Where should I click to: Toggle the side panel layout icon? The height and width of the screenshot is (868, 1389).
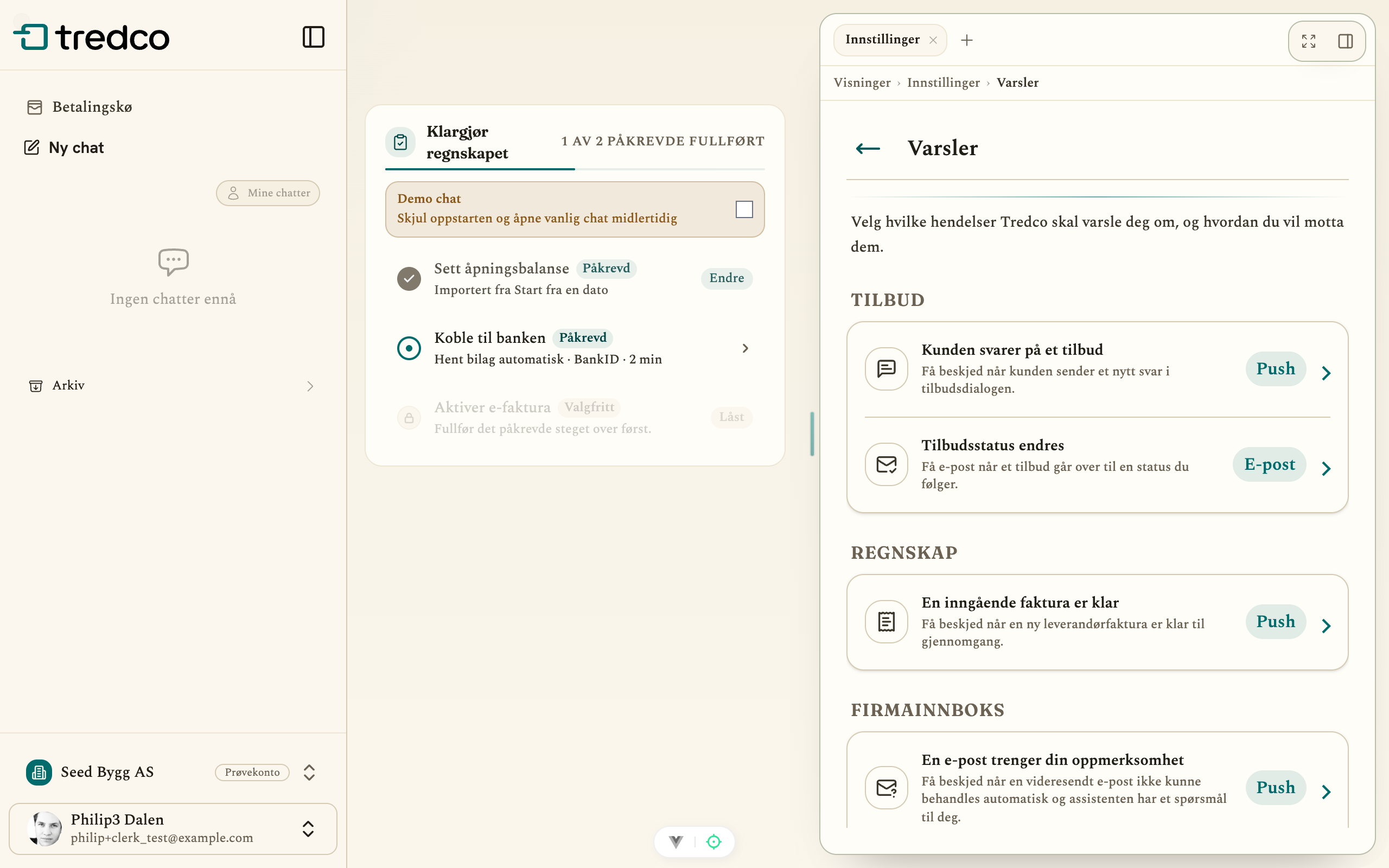1346,41
